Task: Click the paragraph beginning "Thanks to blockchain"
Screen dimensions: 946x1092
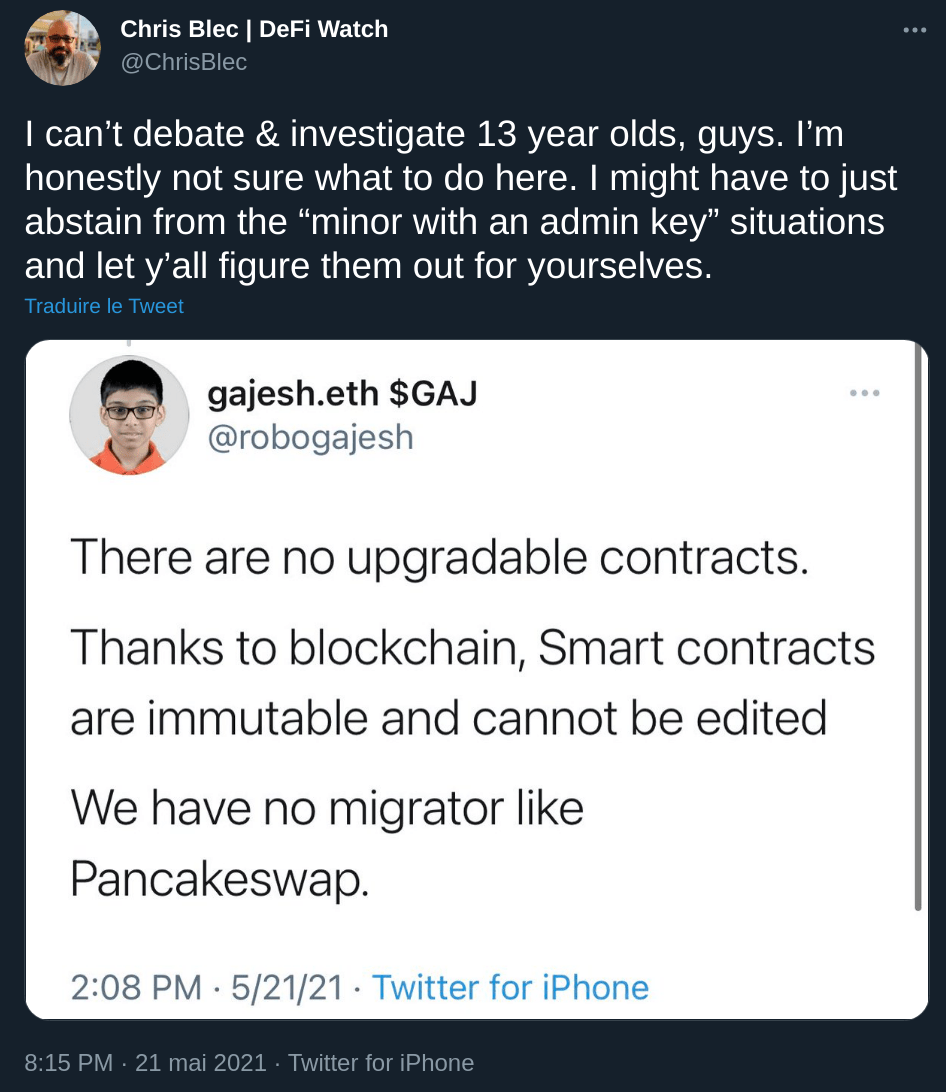Action: point(472,649)
